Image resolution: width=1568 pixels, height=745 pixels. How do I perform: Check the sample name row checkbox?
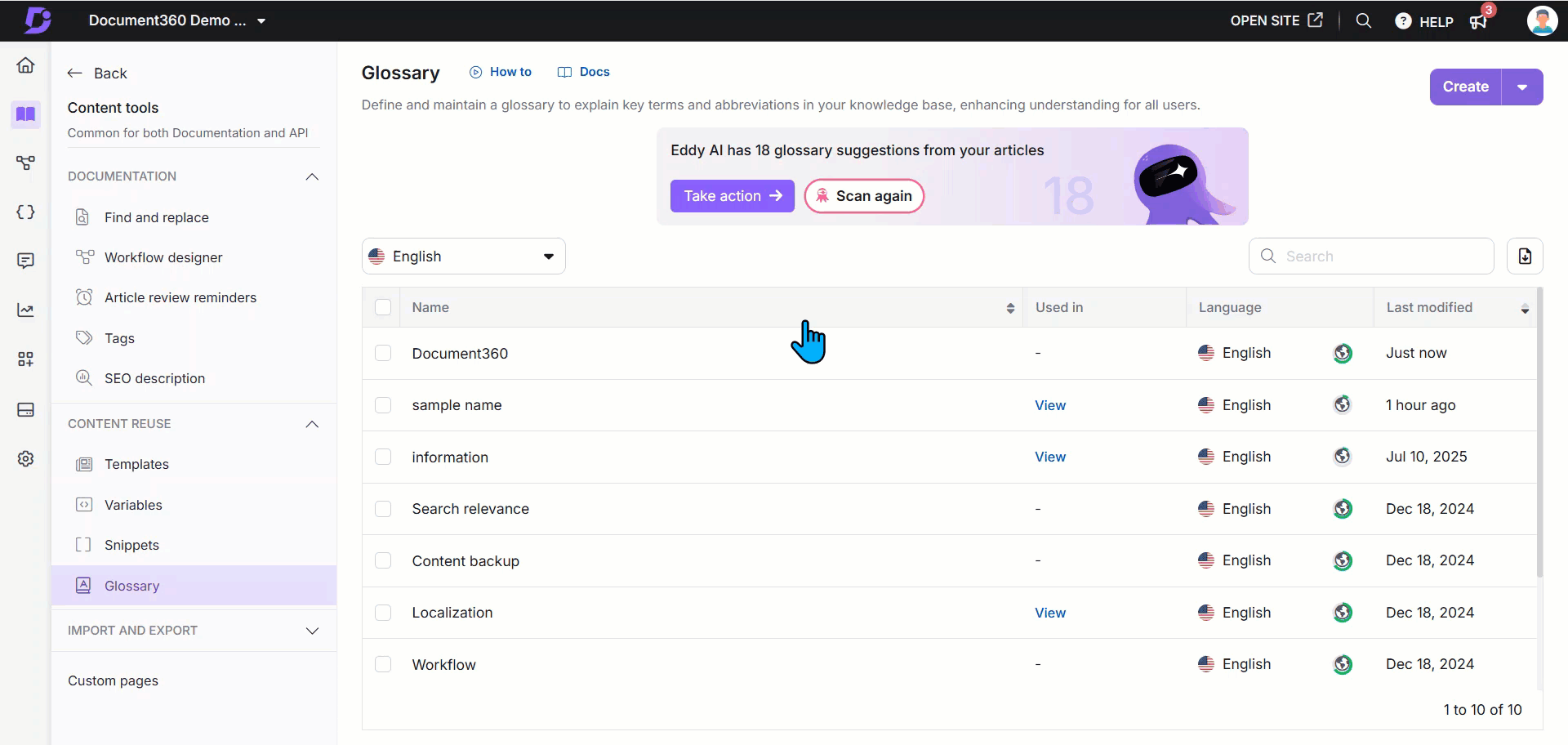pyautogui.click(x=383, y=405)
